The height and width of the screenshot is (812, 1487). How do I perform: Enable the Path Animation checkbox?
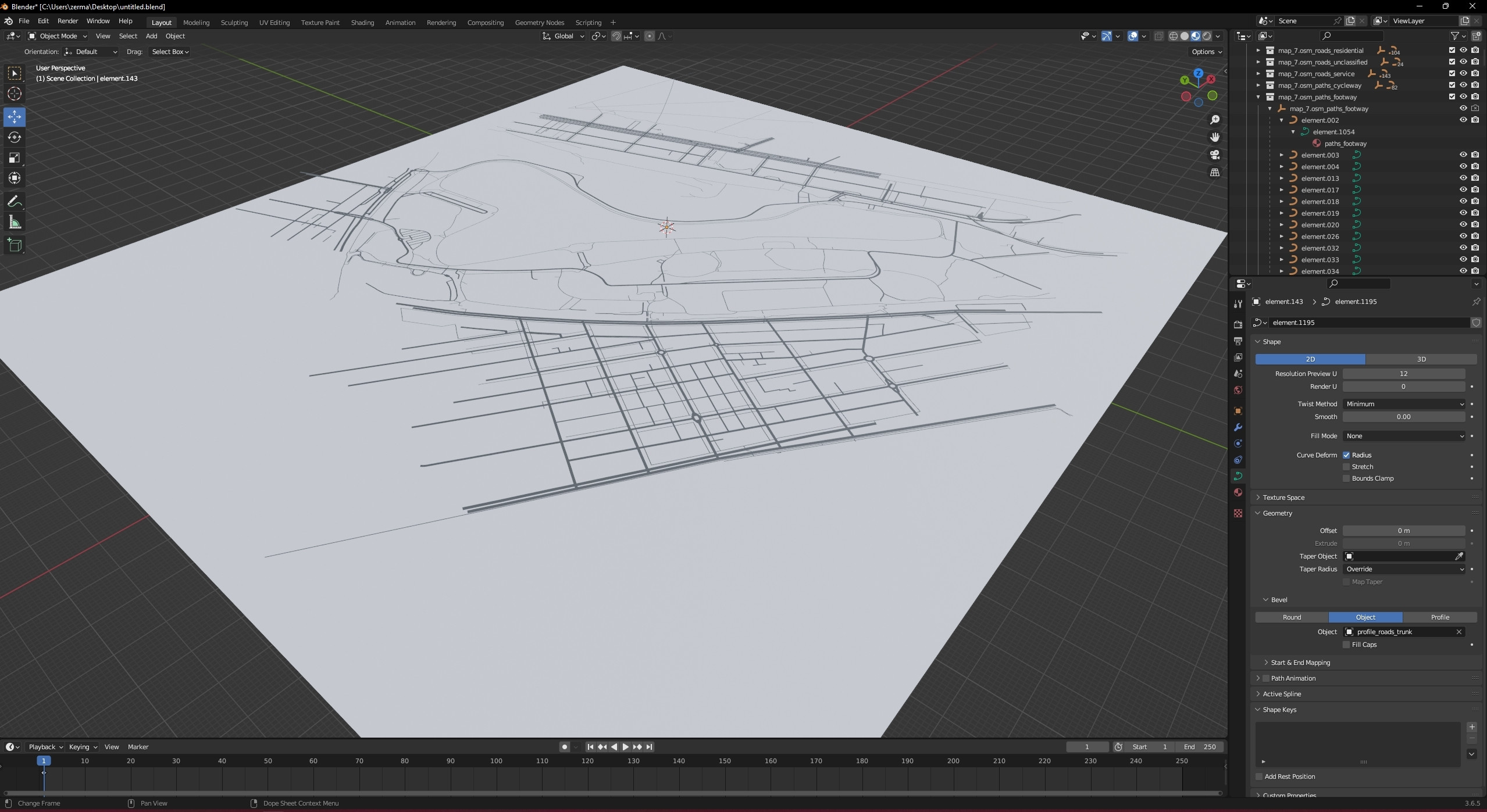pos(1266,678)
